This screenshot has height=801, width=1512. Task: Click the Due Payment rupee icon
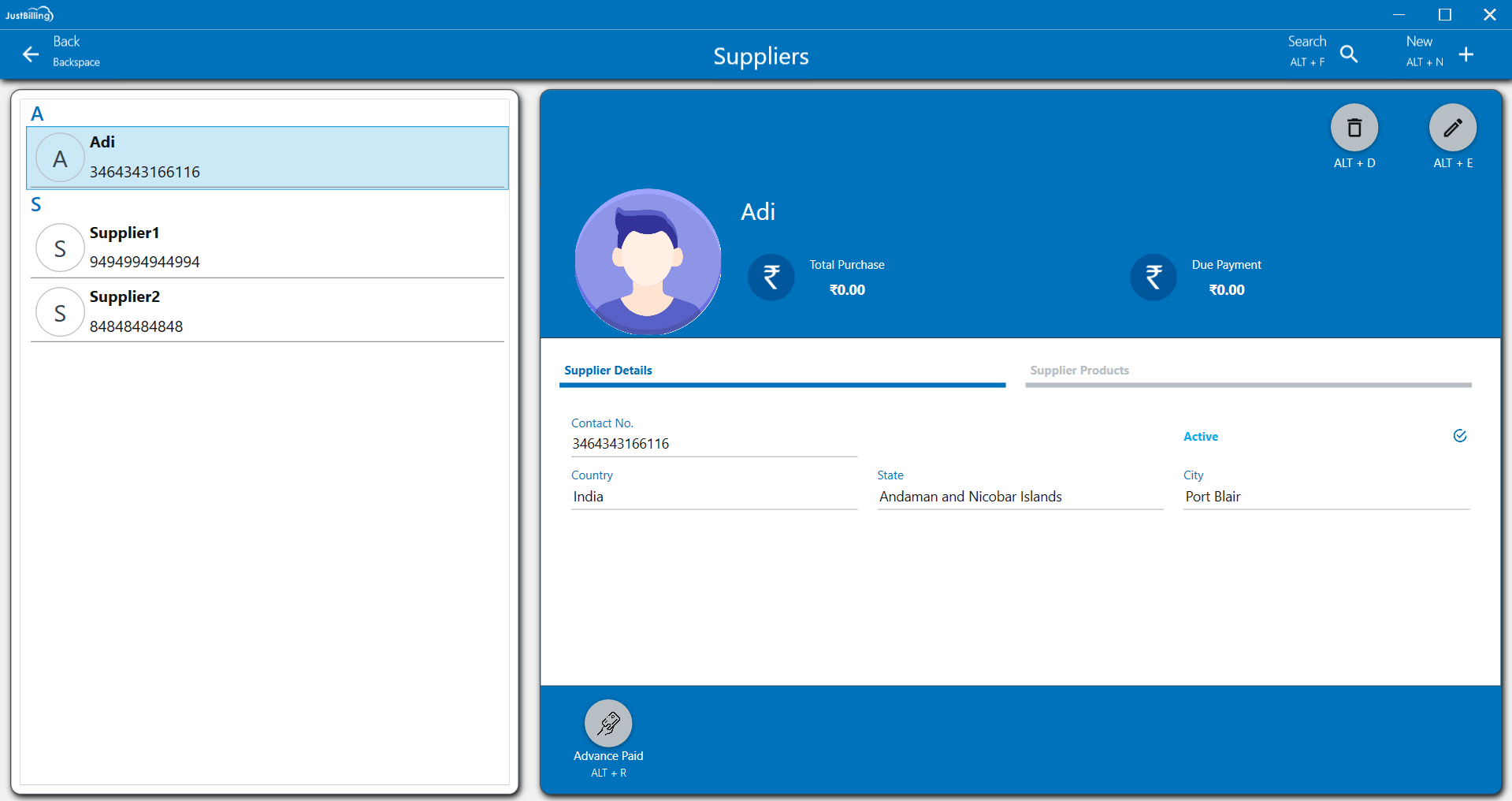click(x=1153, y=277)
